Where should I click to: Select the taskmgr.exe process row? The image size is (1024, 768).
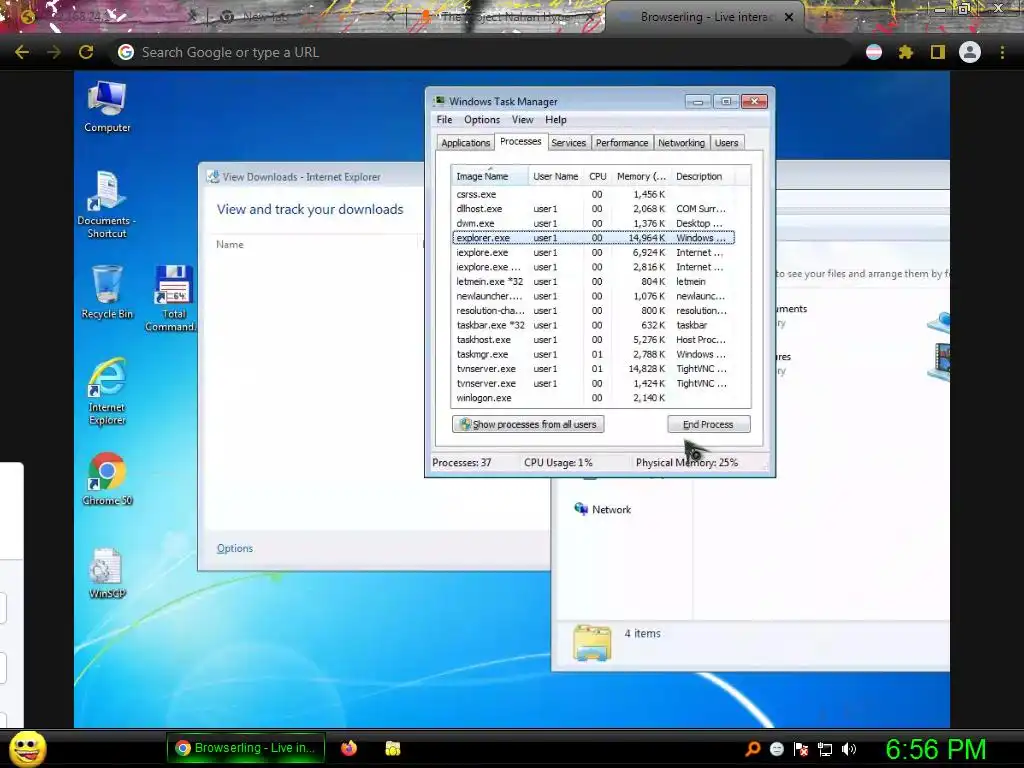coord(593,354)
